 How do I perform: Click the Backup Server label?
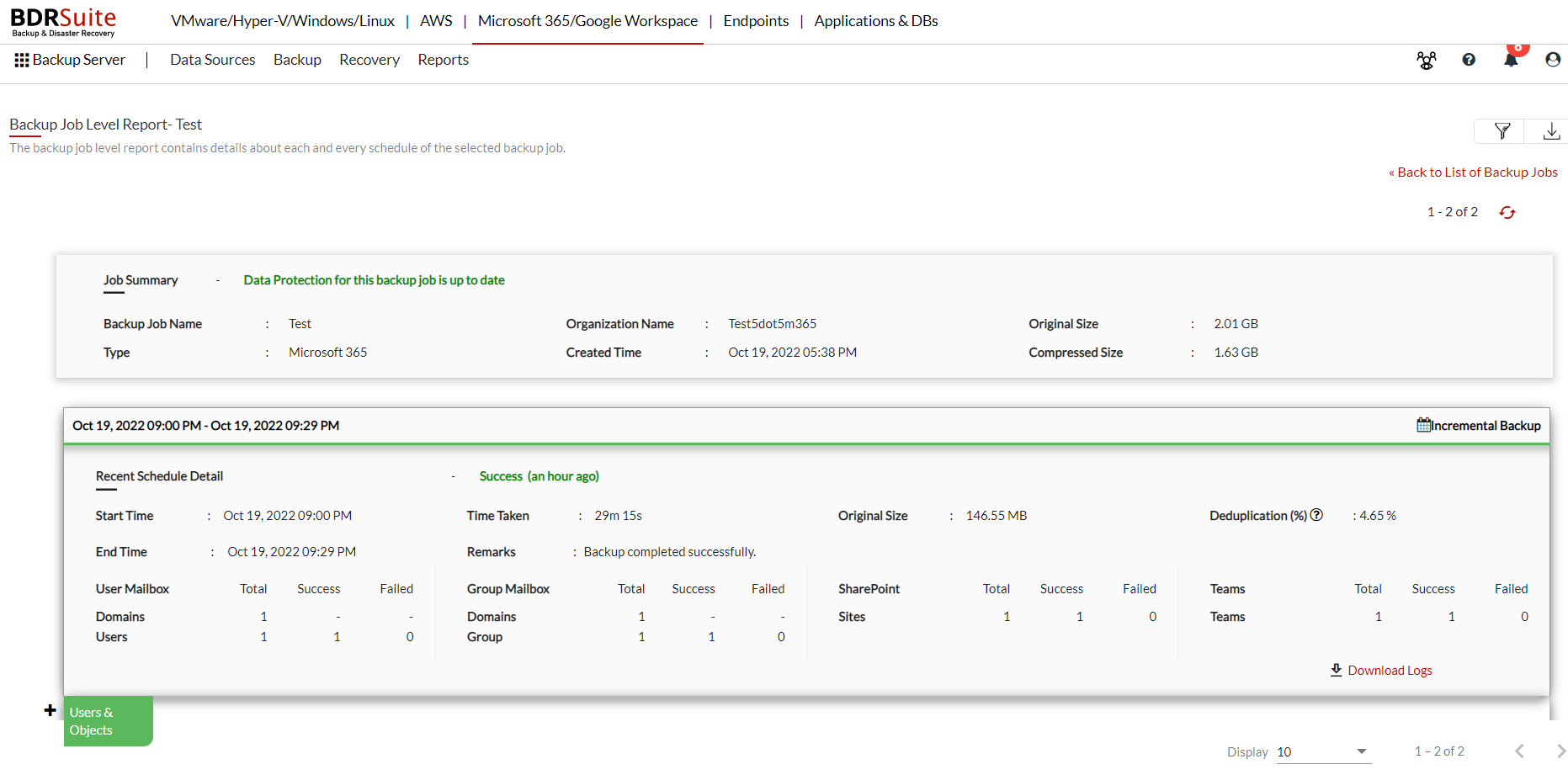point(79,60)
